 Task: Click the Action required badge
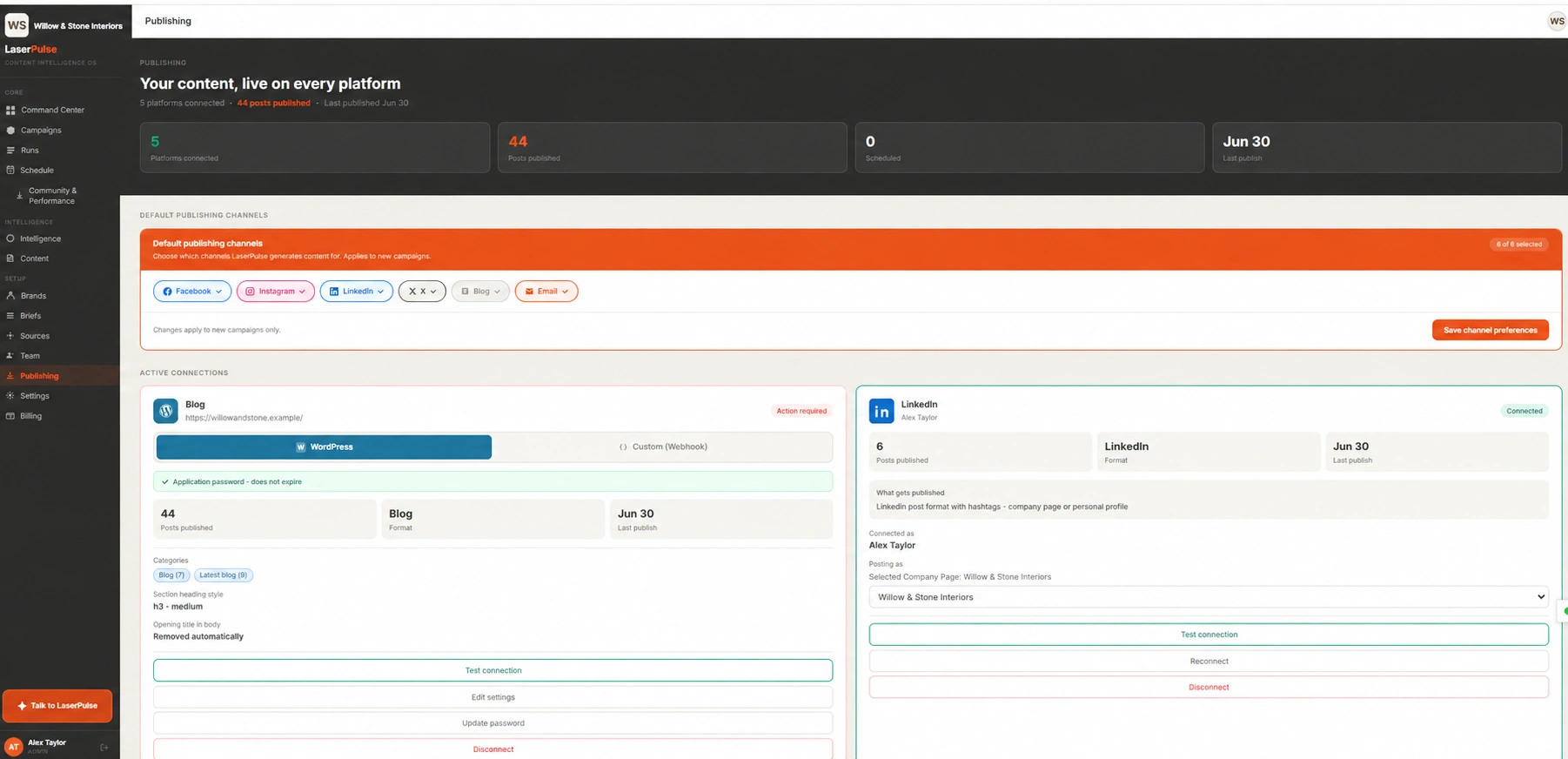801,411
